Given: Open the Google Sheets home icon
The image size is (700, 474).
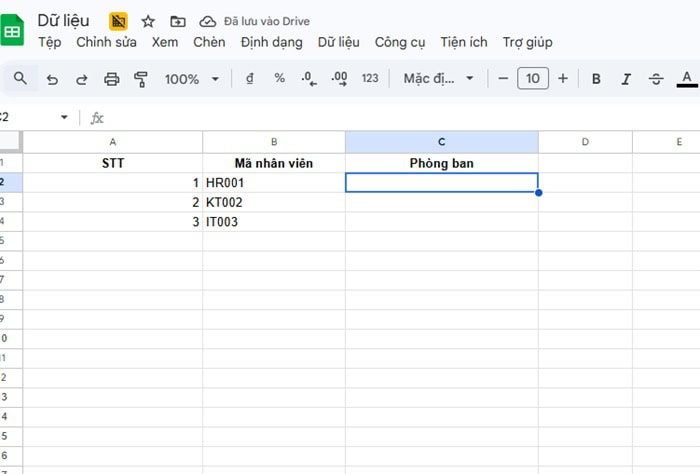Looking at the screenshot, I should tap(14, 32).
